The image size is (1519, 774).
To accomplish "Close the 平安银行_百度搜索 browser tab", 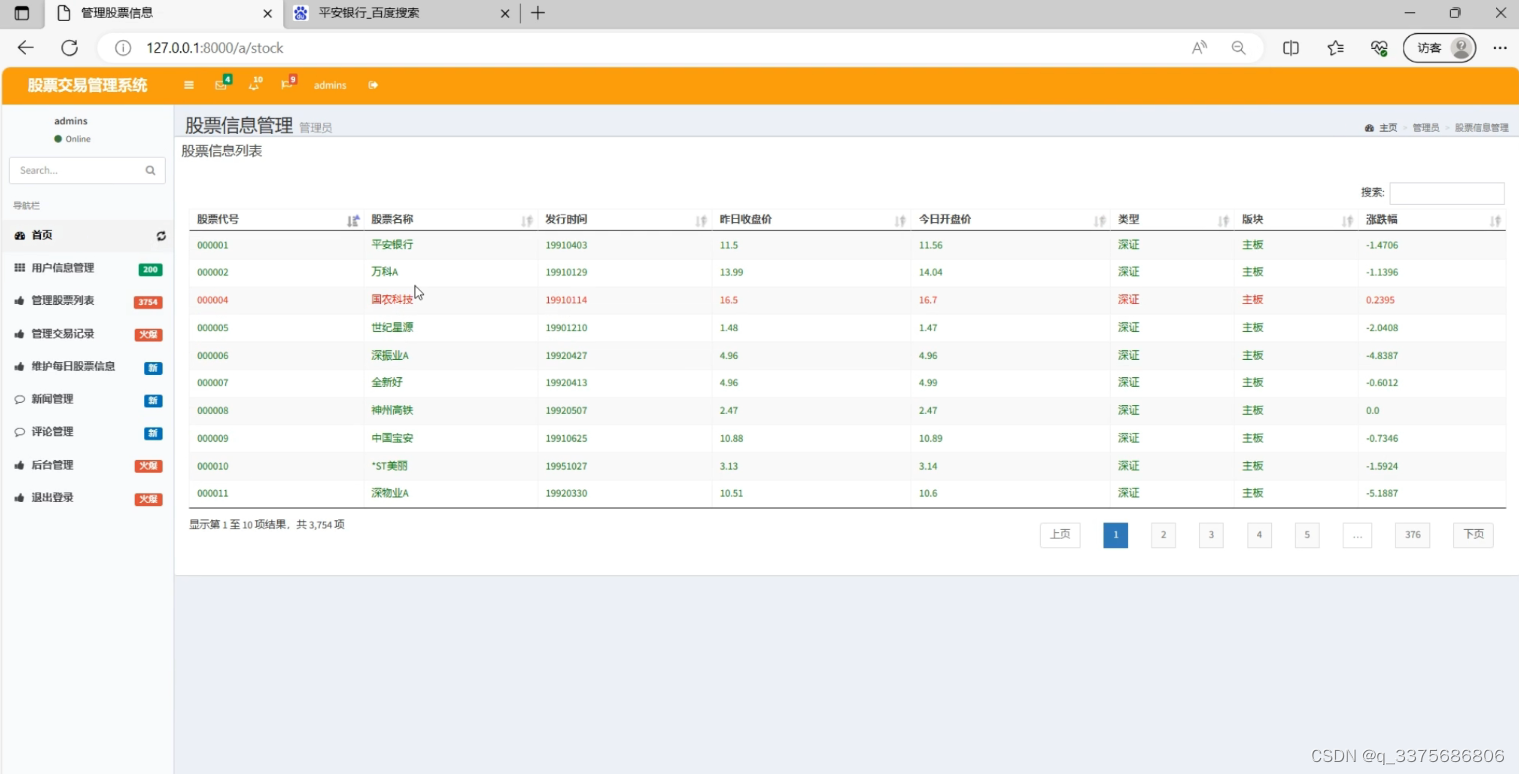I will 505,13.
